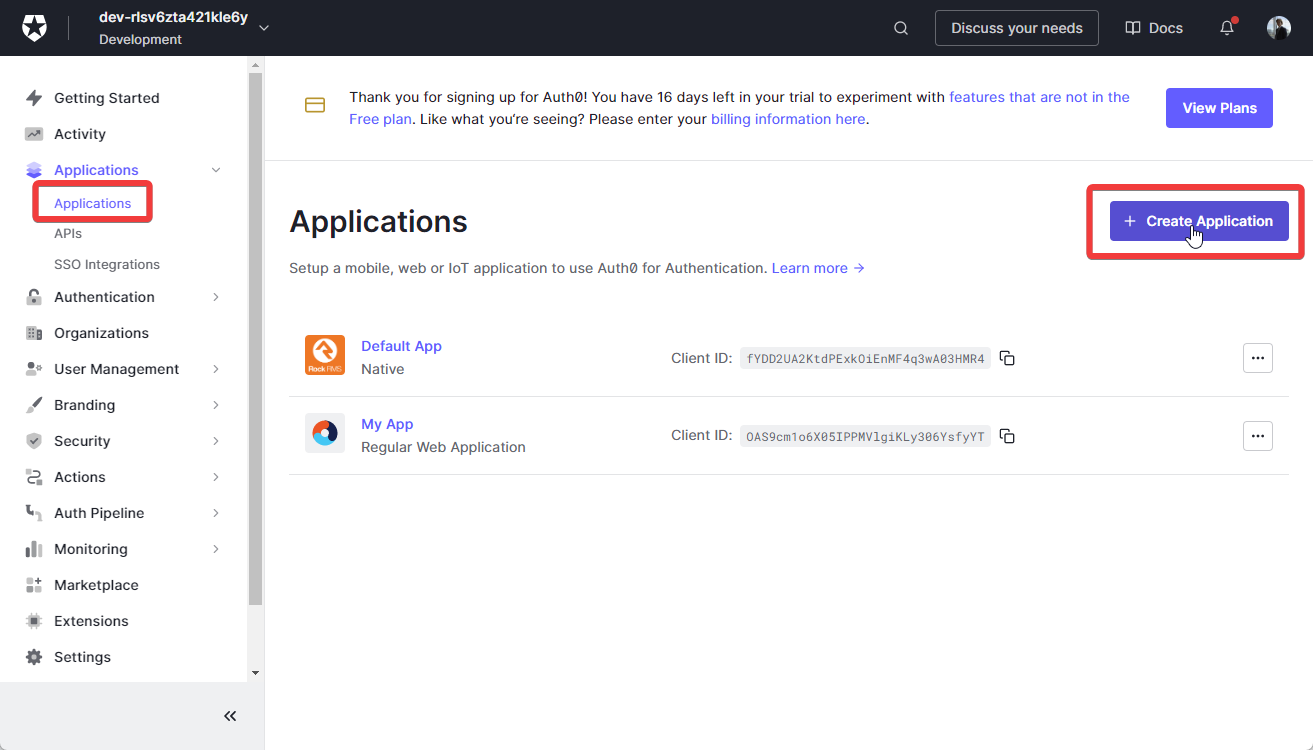Click the View Plans button
The height and width of the screenshot is (750, 1313).
1219,108
